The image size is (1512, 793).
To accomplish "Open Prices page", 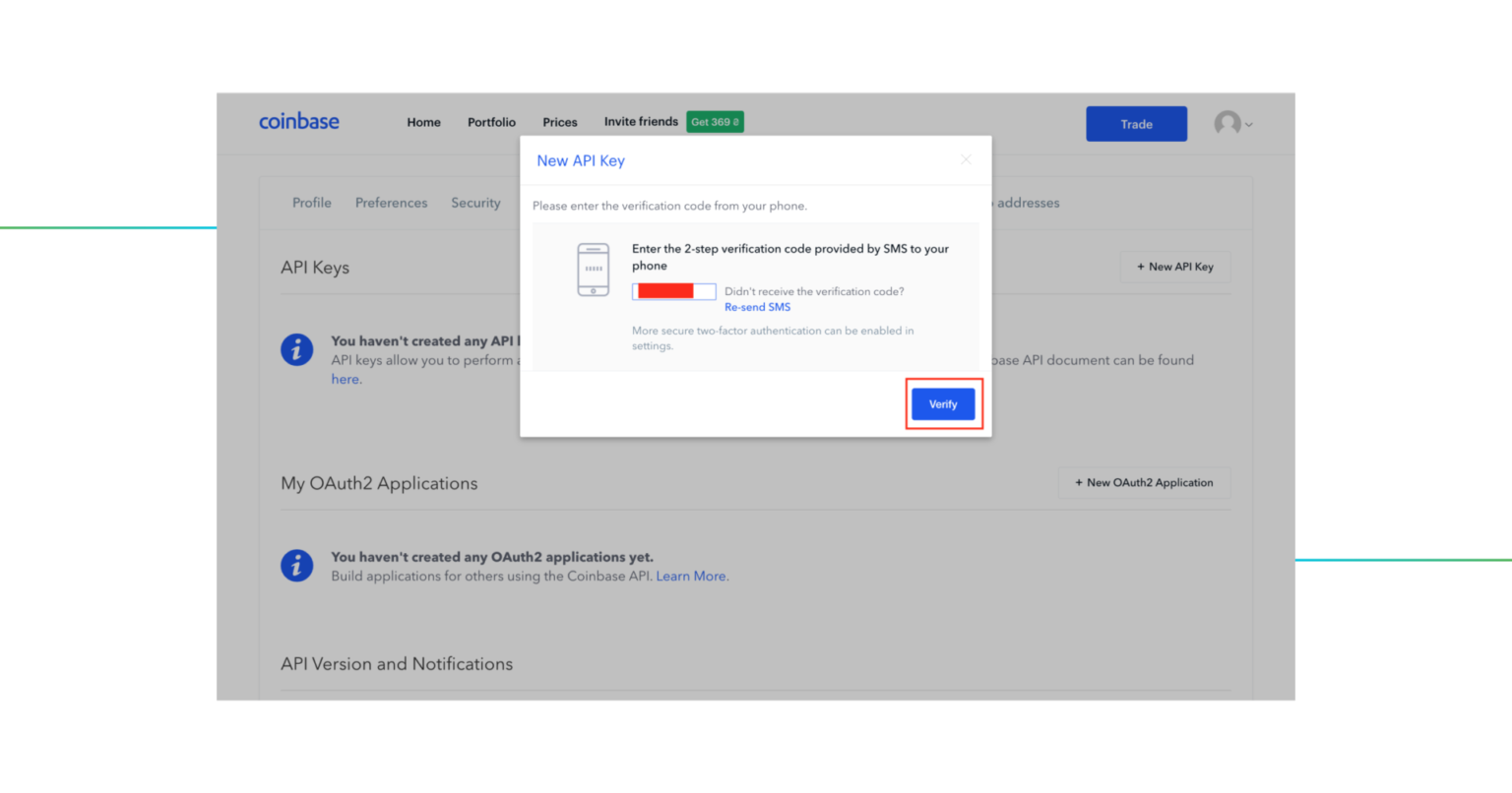I will coord(560,122).
